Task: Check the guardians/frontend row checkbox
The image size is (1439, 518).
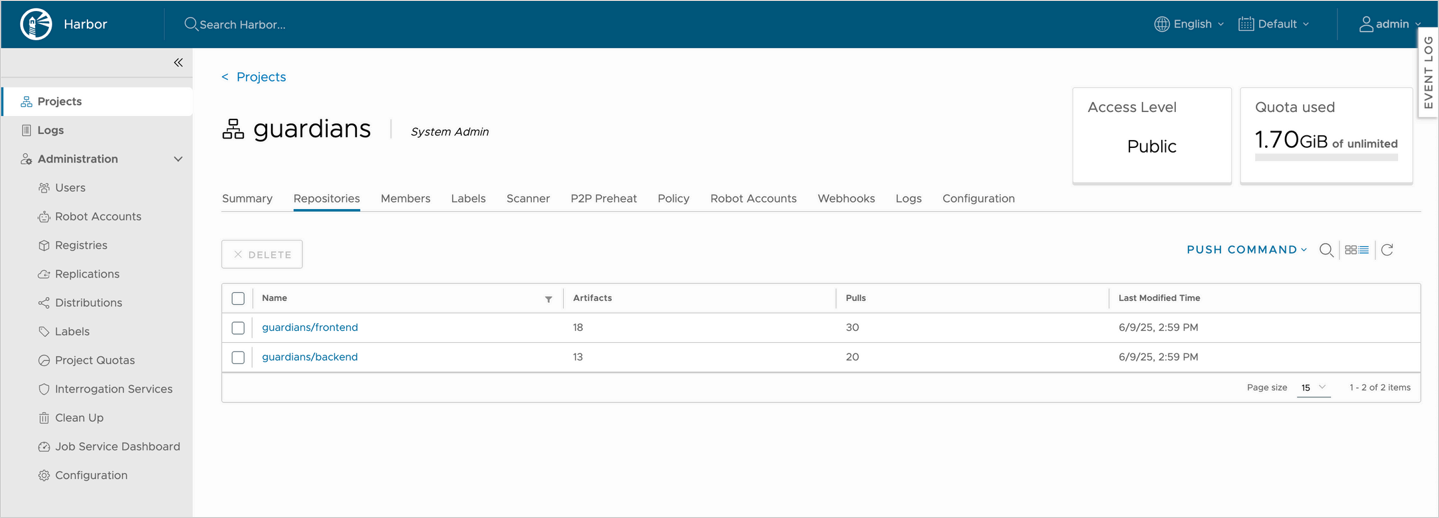Action: pyautogui.click(x=238, y=328)
